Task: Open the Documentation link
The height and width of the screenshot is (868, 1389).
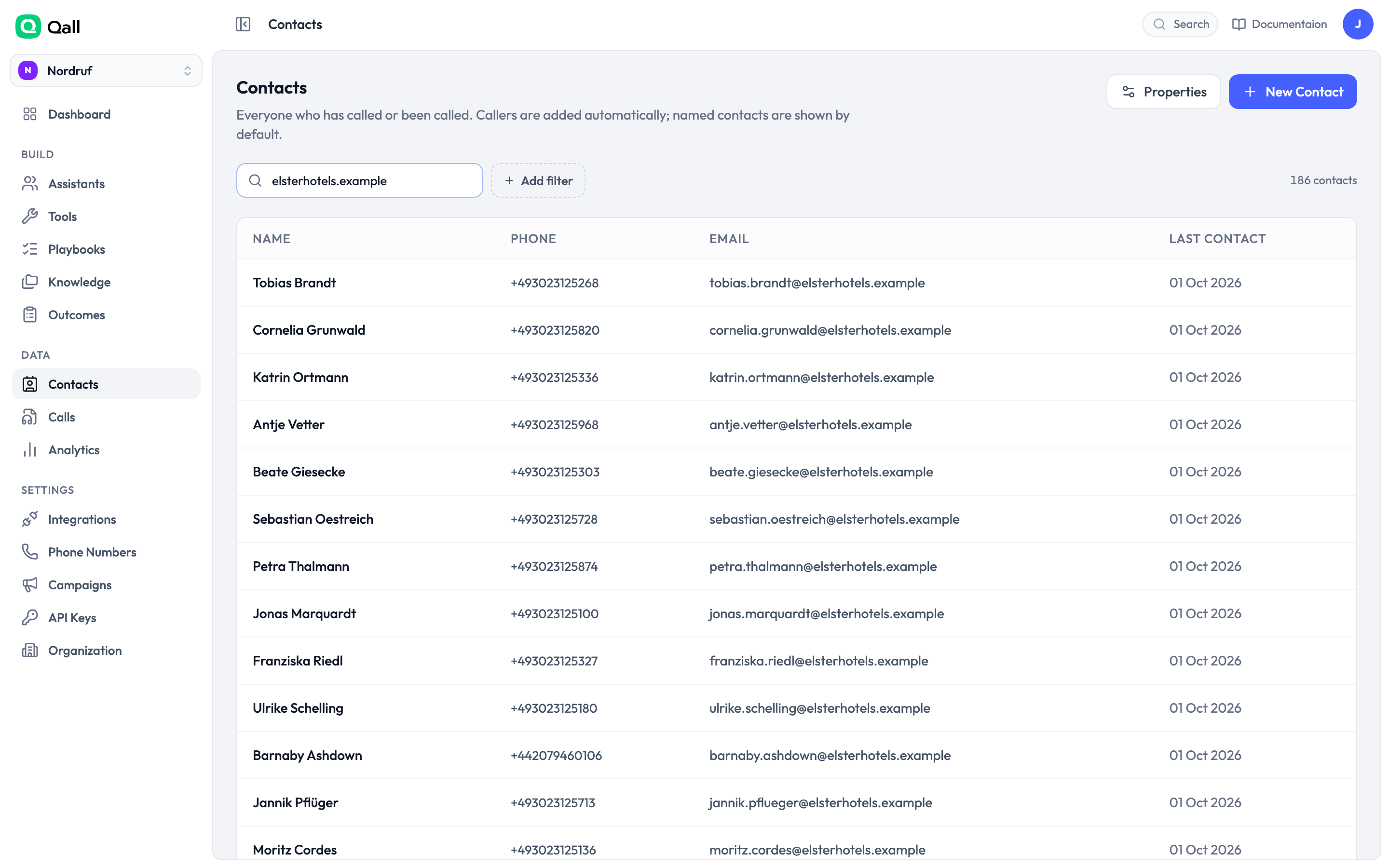Action: (1280, 24)
